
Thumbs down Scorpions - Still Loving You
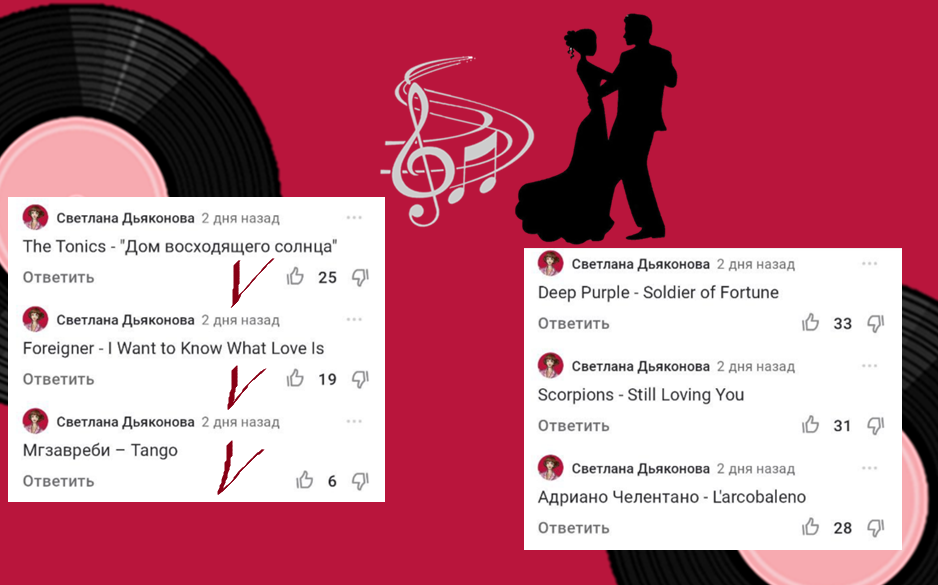(x=876, y=425)
